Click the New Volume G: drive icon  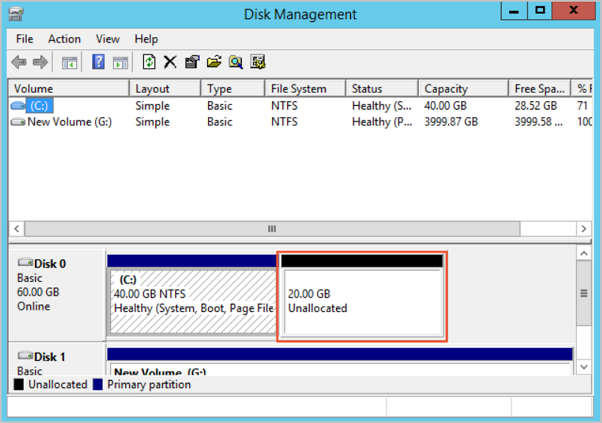click(x=18, y=122)
